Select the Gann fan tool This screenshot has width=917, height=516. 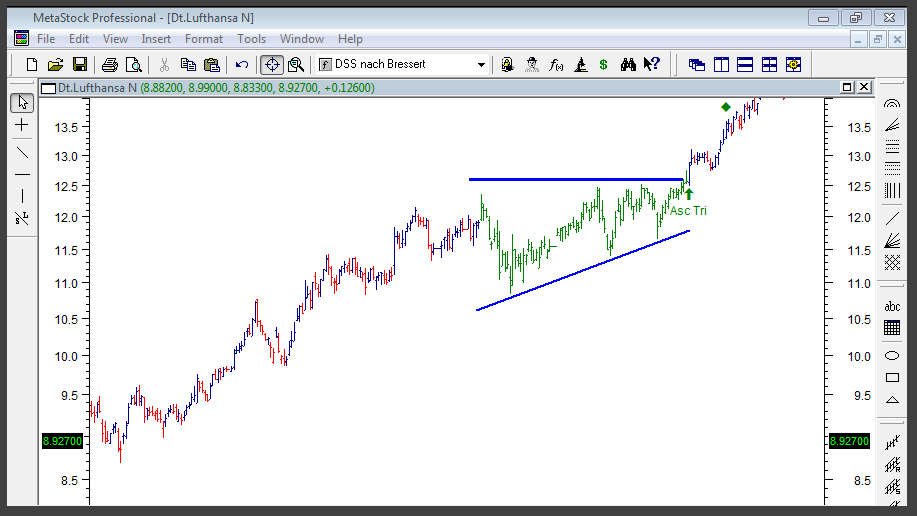point(892,240)
